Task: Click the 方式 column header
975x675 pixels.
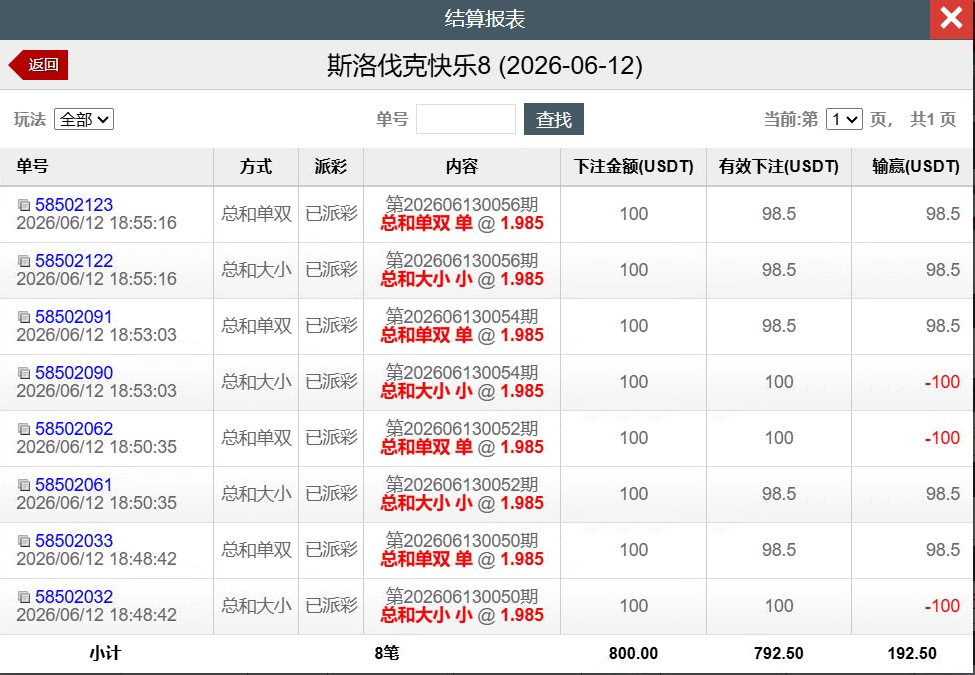Action: click(256, 166)
